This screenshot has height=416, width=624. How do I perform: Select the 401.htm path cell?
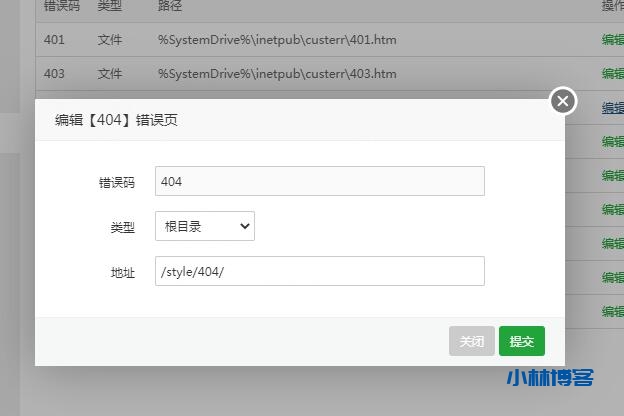(277, 40)
